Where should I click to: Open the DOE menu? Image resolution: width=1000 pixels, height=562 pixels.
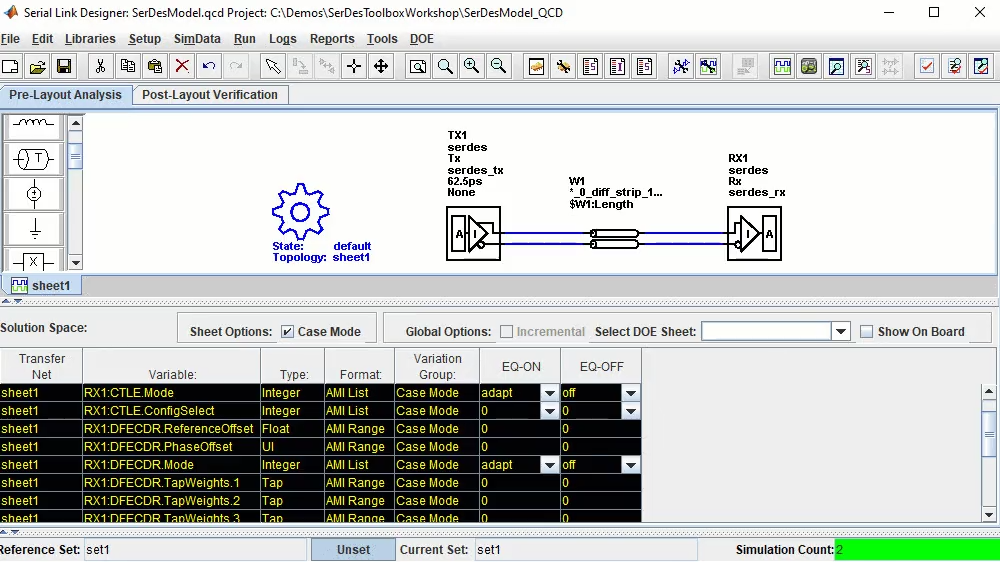(x=422, y=39)
